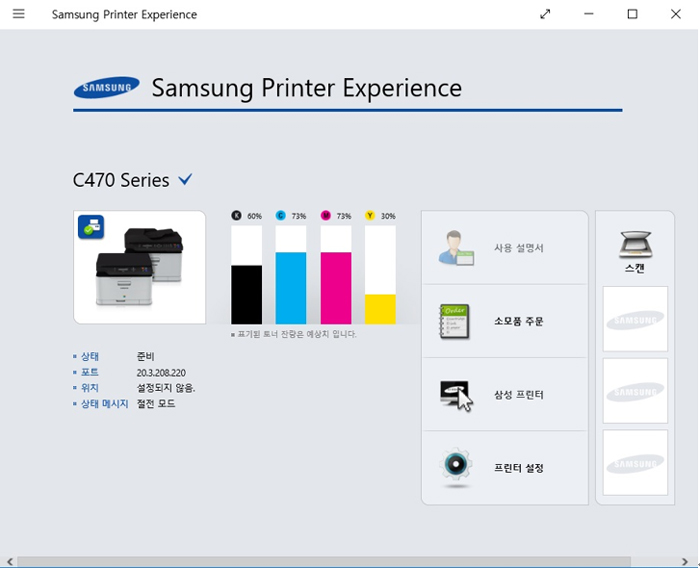Open the user guide person icon
The width and height of the screenshot is (700, 569).
[x=455, y=248]
